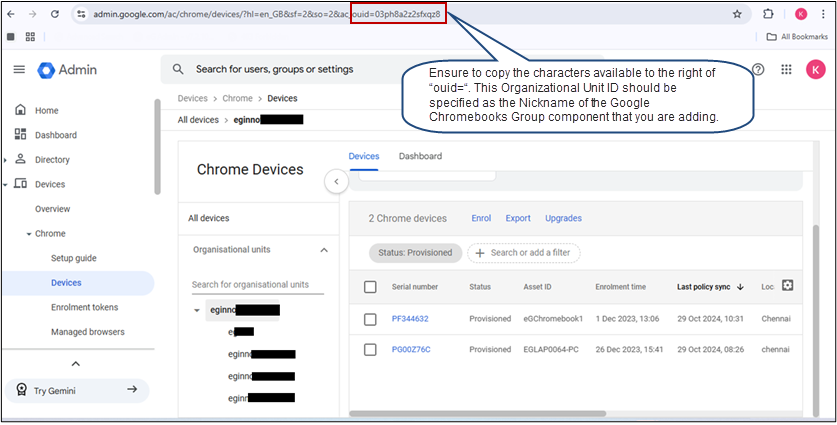Screen dimensions: 837x425
Task: Open the Extensions puzzle icon
Action: coord(768,14)
